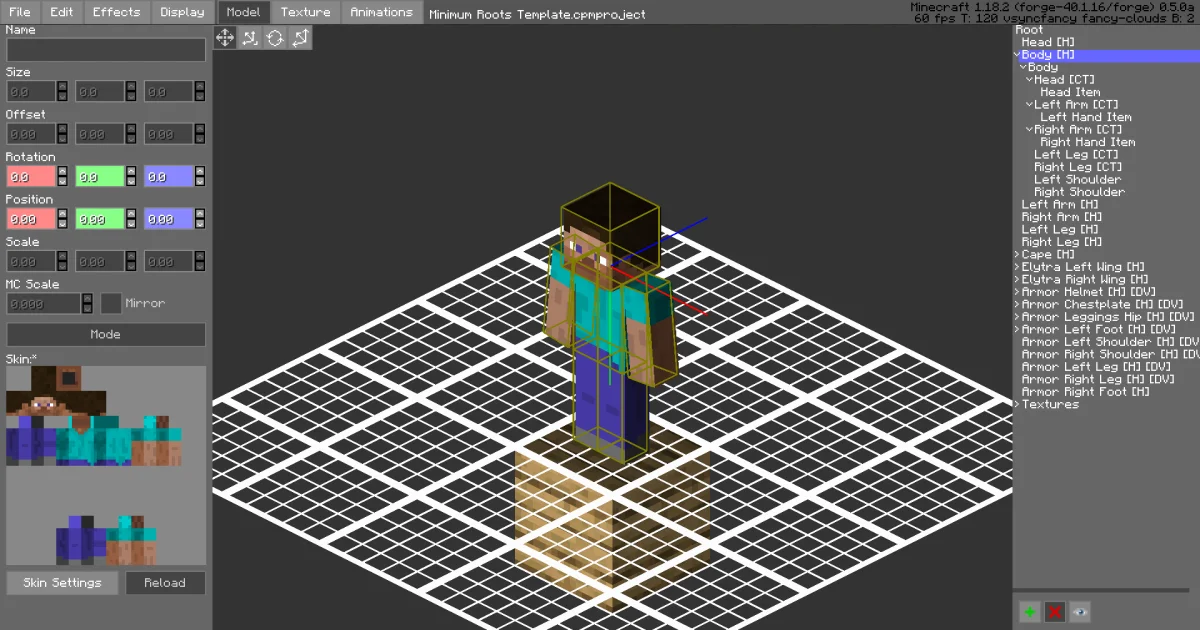The width and height of the screenshot is (1200, 630).
Task: Expand the Textures tree node
Action: (1017, 405)
